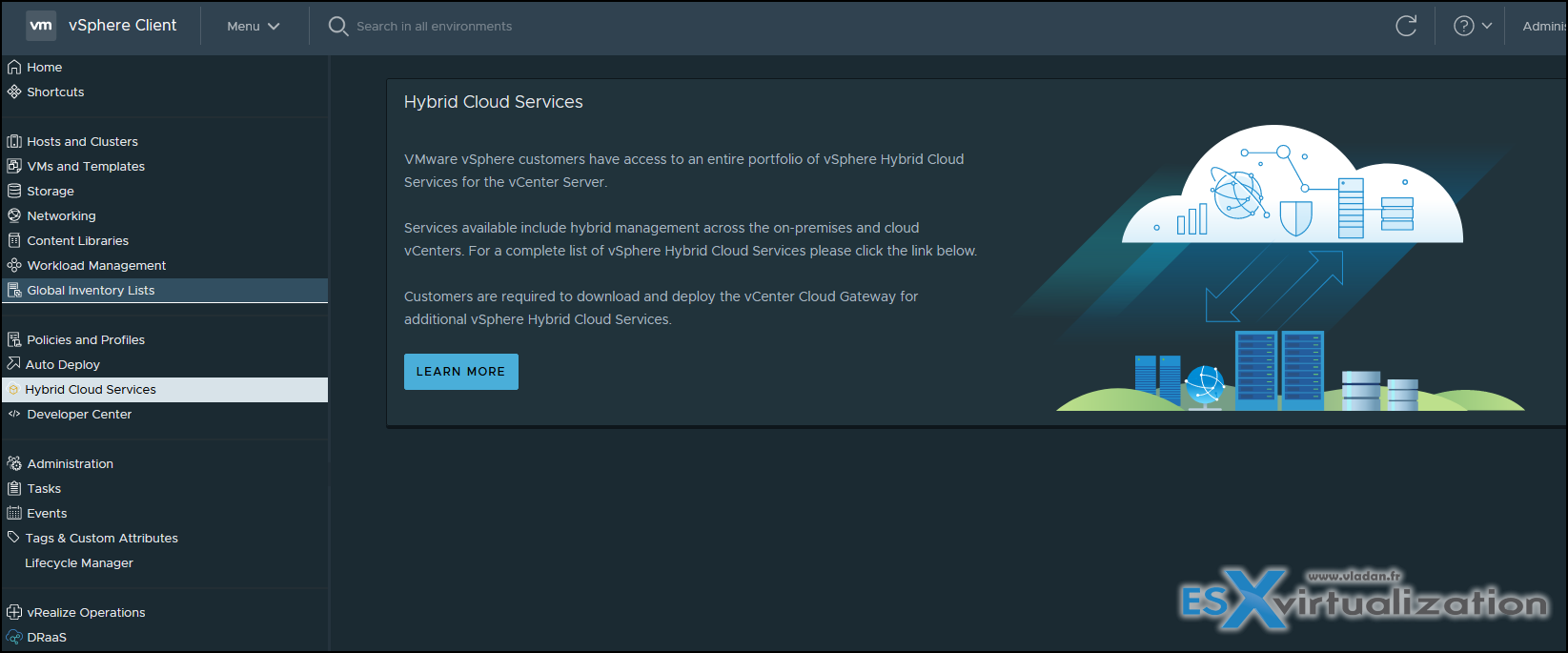The image size is (1568, 653).
Task: Click the DRaaS cloud icon
Action: [14, 637]
